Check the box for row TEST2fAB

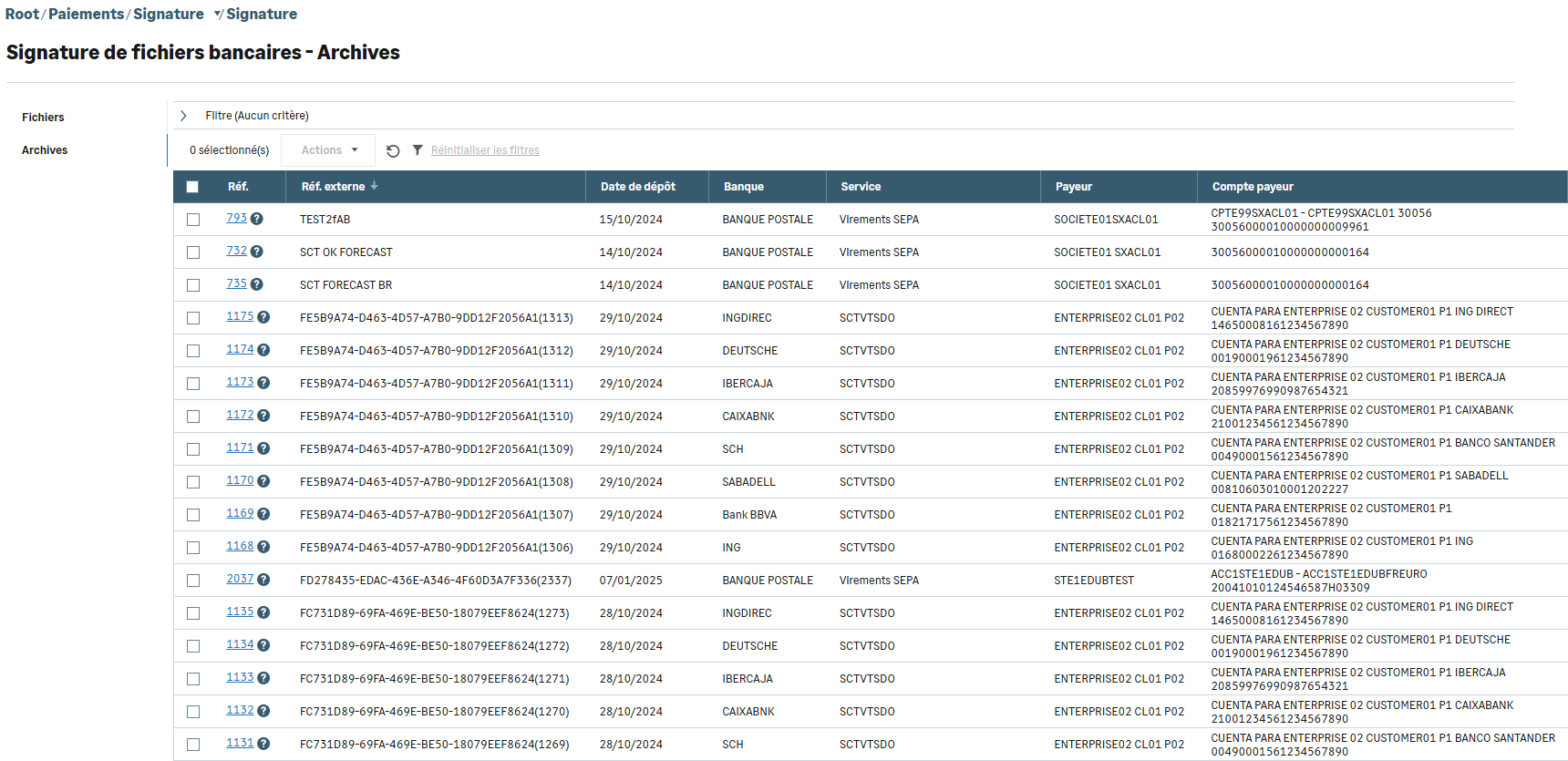[x=193, y=220]
